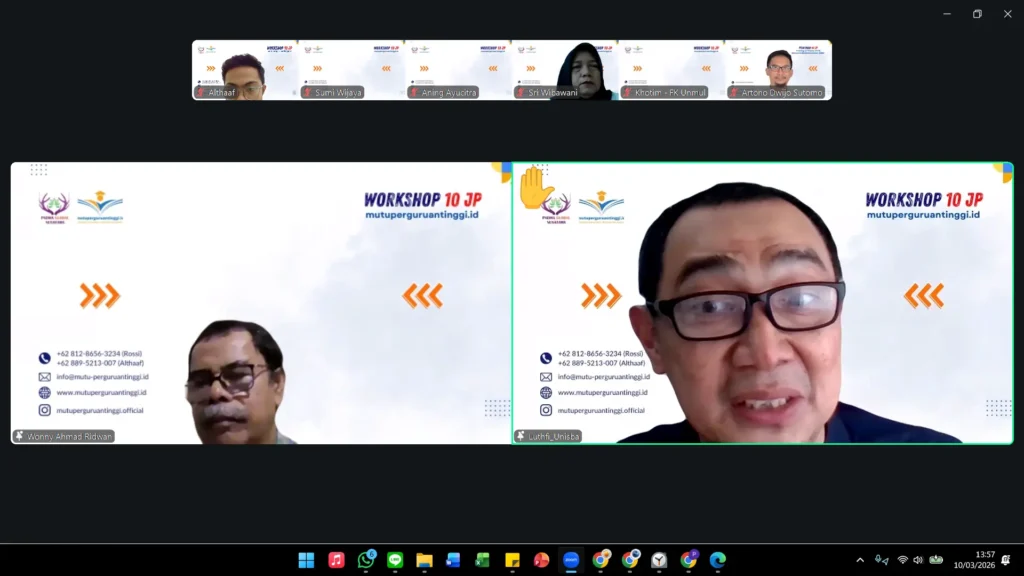
Task: Launch Microsoft Edge from the taskbar
Action: point(718,560)
